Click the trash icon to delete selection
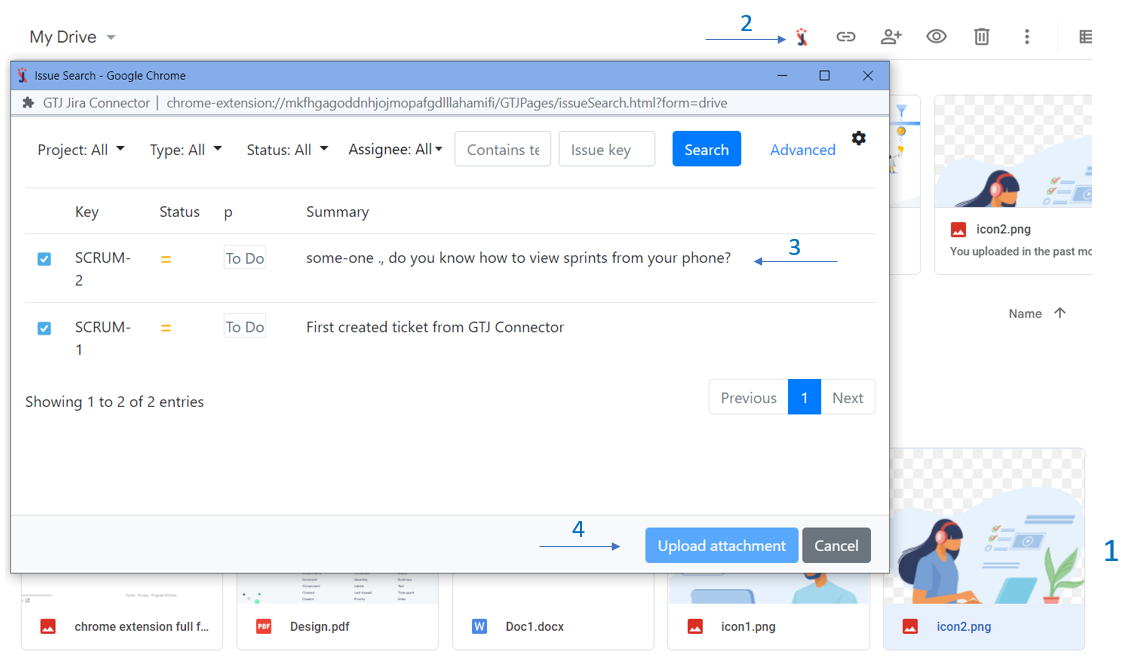 (981, 36)
